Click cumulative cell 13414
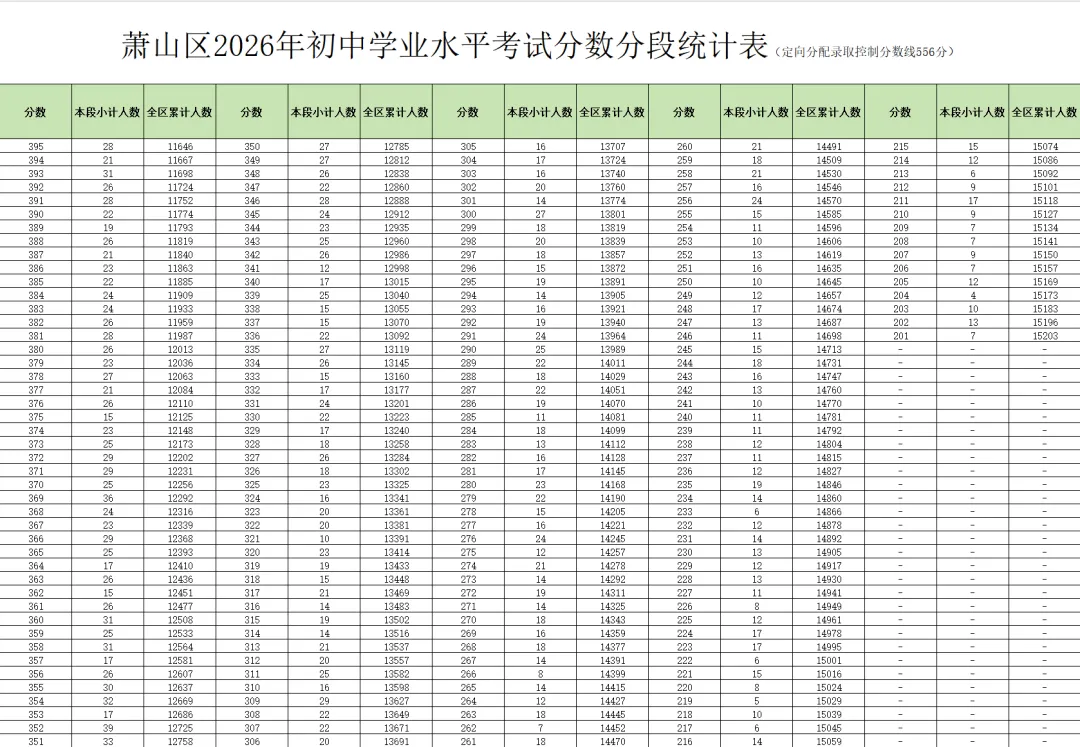Screen dimensions: 1080x747 (397, 552)
